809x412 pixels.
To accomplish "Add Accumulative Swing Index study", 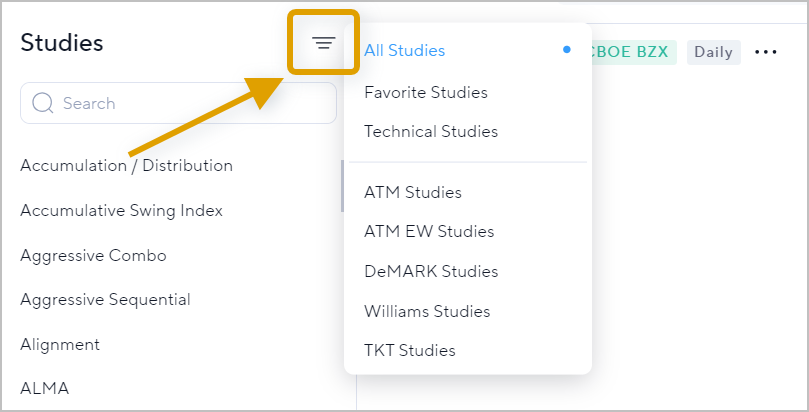I will 121,210.
